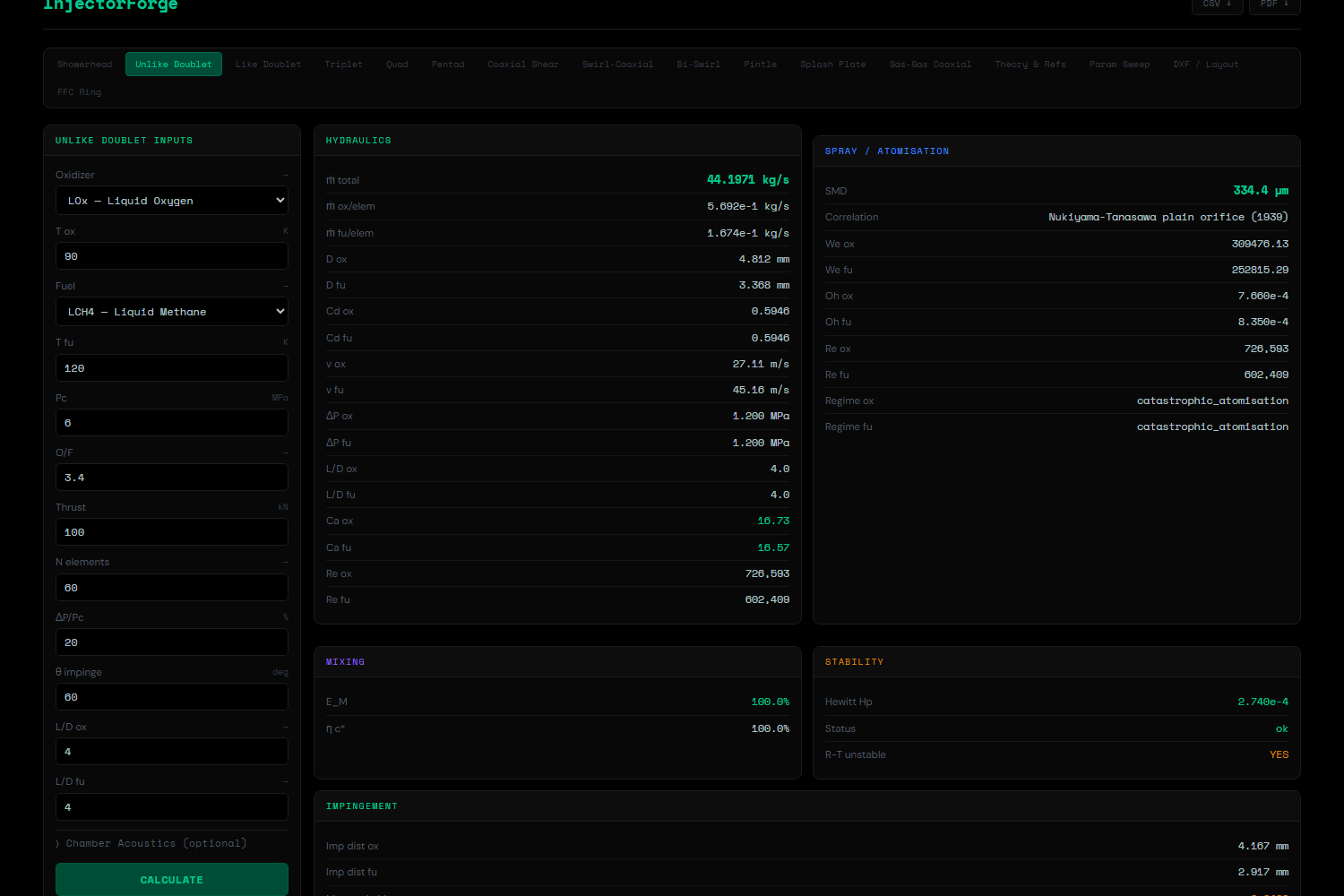Go to the Splash Plate tab

tap(833, 65)
